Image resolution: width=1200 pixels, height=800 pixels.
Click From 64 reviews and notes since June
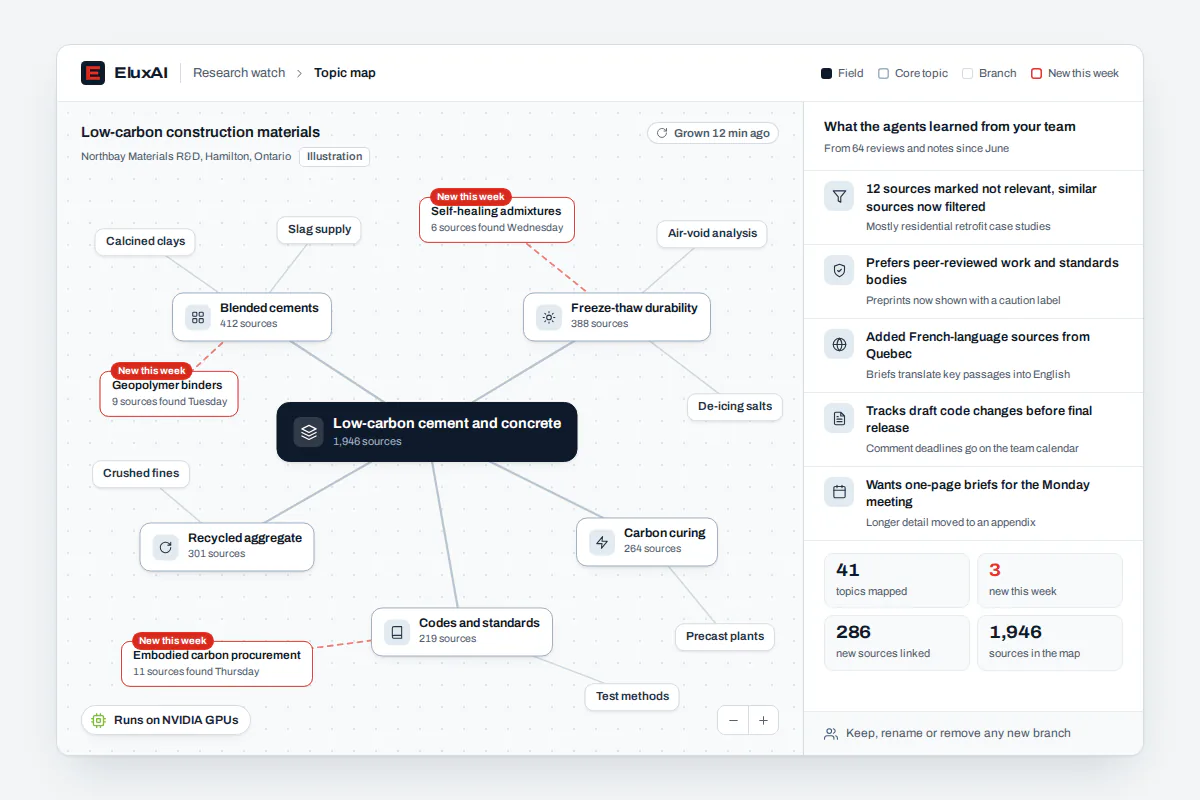point(916,148)
